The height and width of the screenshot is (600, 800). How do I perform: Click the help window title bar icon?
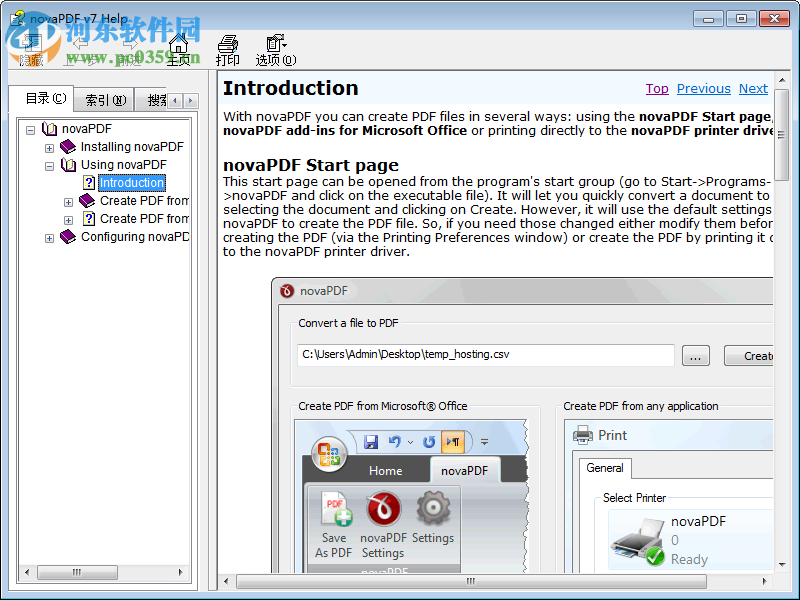(18, 18)
